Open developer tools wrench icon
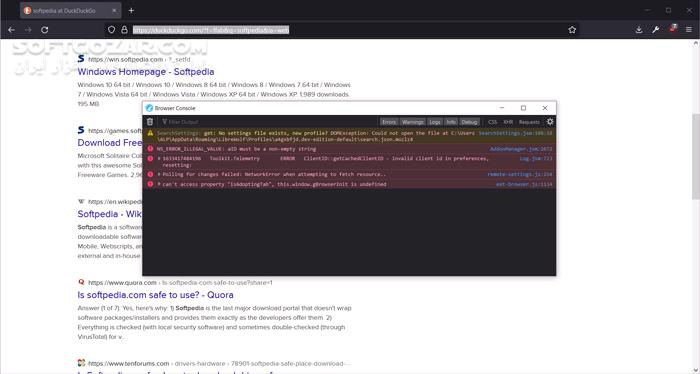700x374 pixels. (655, 30)
